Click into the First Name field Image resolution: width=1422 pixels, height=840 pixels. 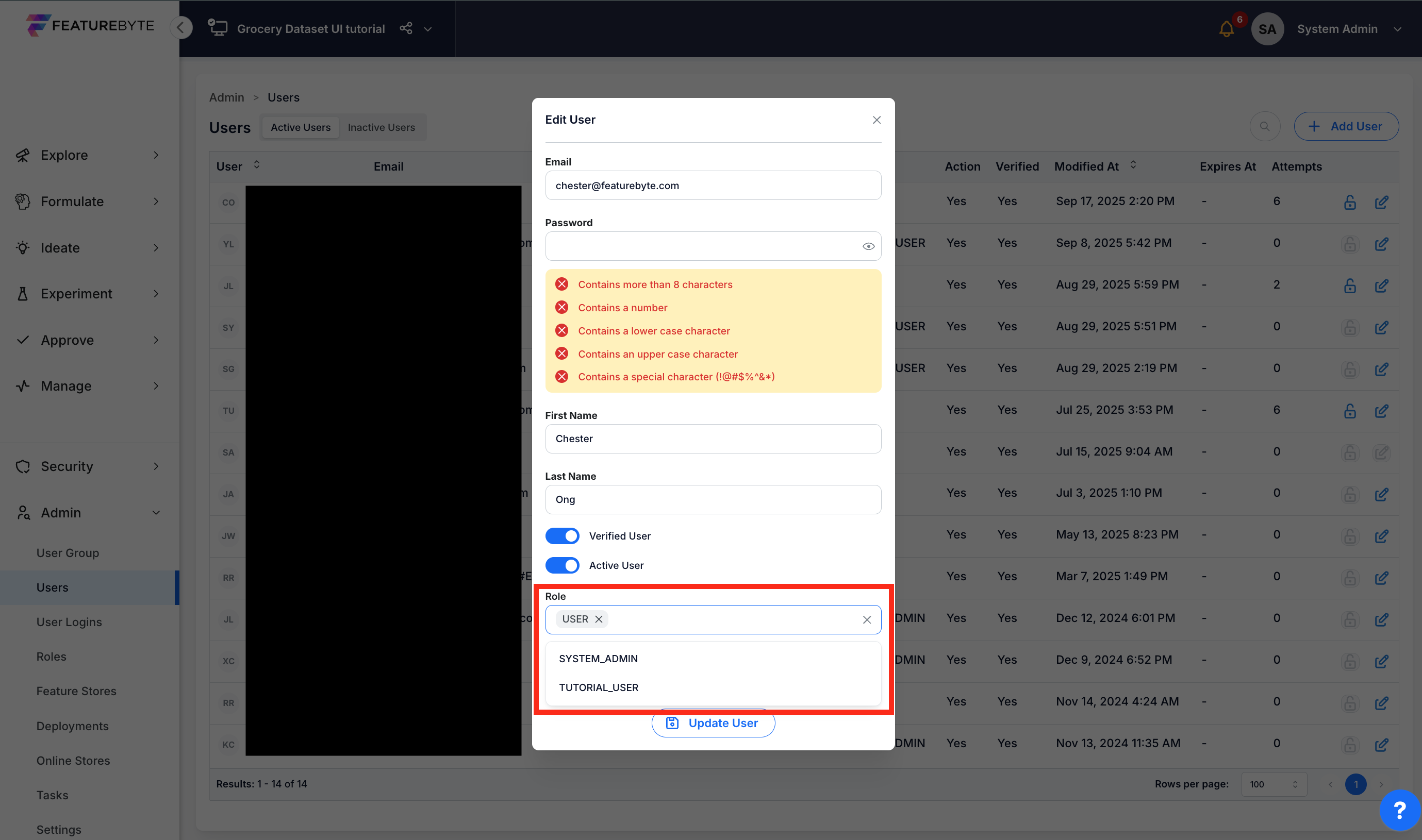713,439
